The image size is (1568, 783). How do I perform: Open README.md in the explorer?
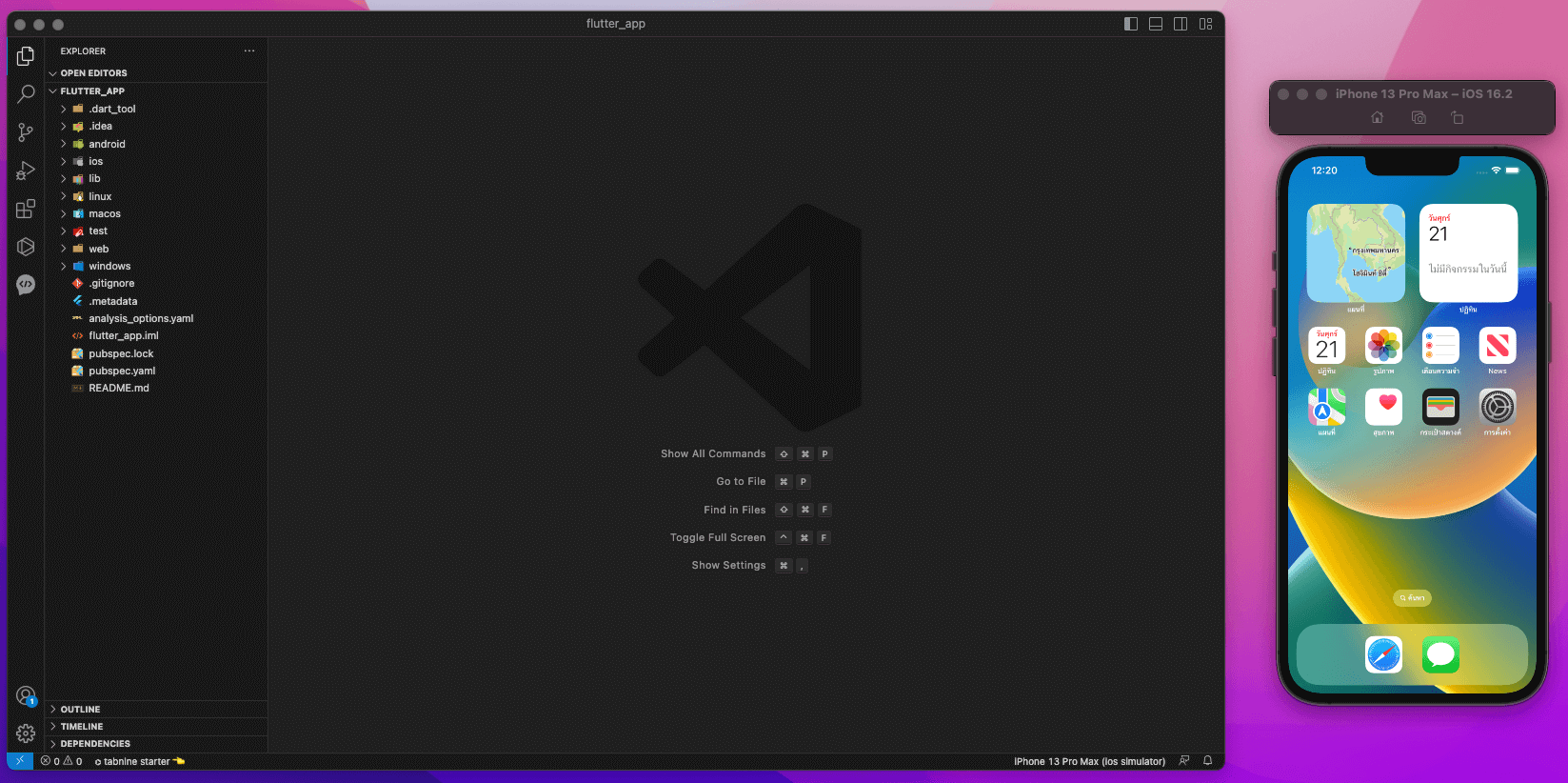(119, 389)
